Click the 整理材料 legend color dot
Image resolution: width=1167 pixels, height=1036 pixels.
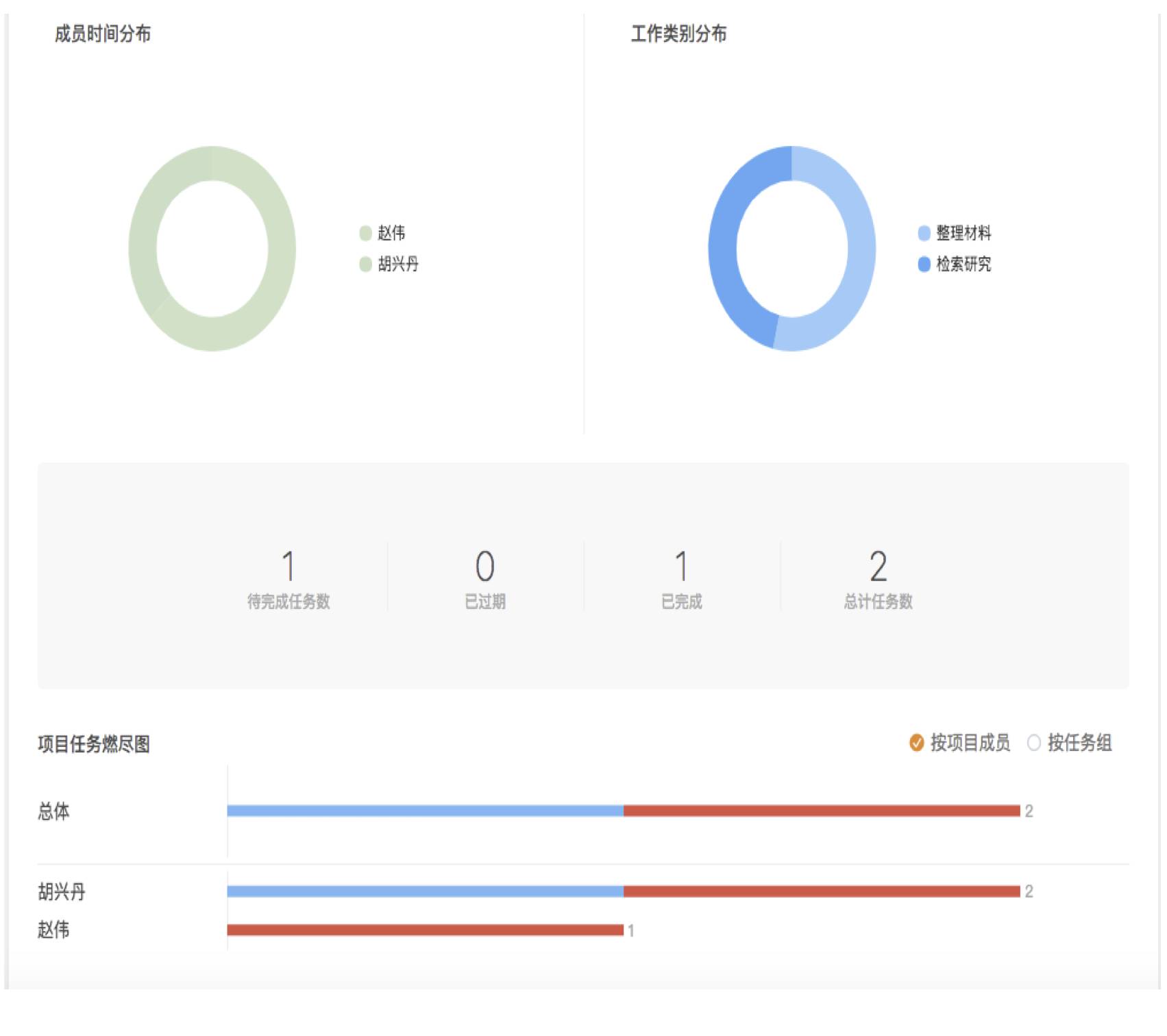click(924, 234)
